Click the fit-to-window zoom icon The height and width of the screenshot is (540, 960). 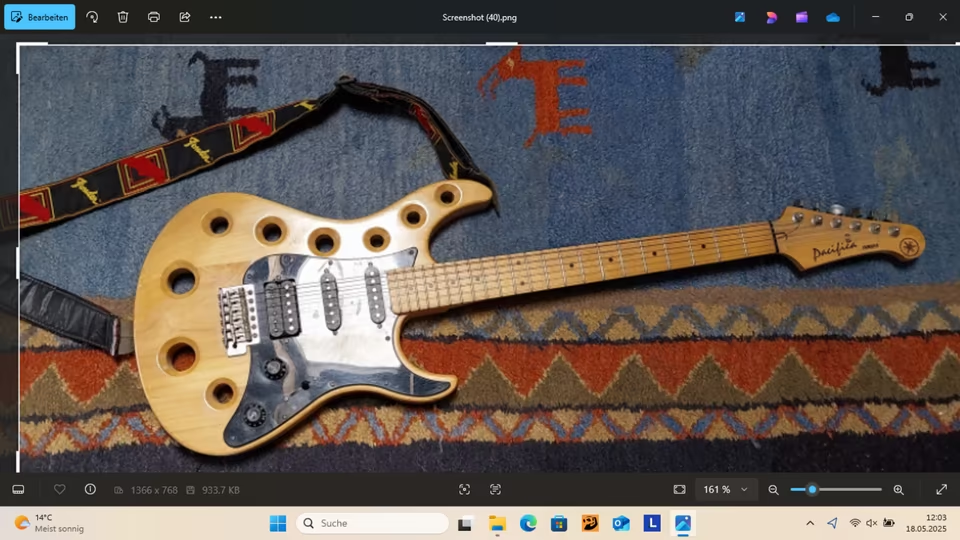[x=680, y=489]
